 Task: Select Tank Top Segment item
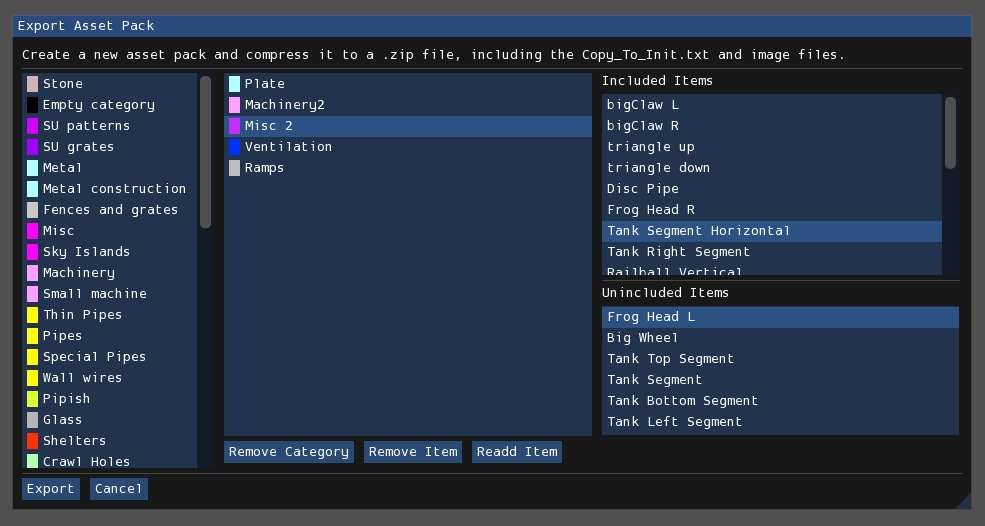pyautogui.click(x=780, y=359)
